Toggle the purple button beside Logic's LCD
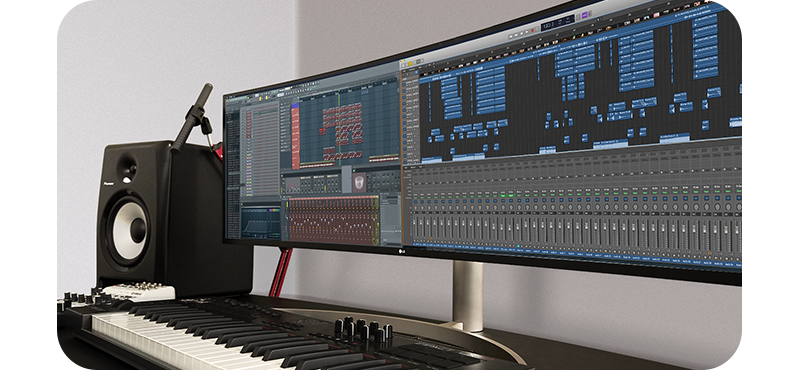The image size is (800, 370). [x=585, y=15]
